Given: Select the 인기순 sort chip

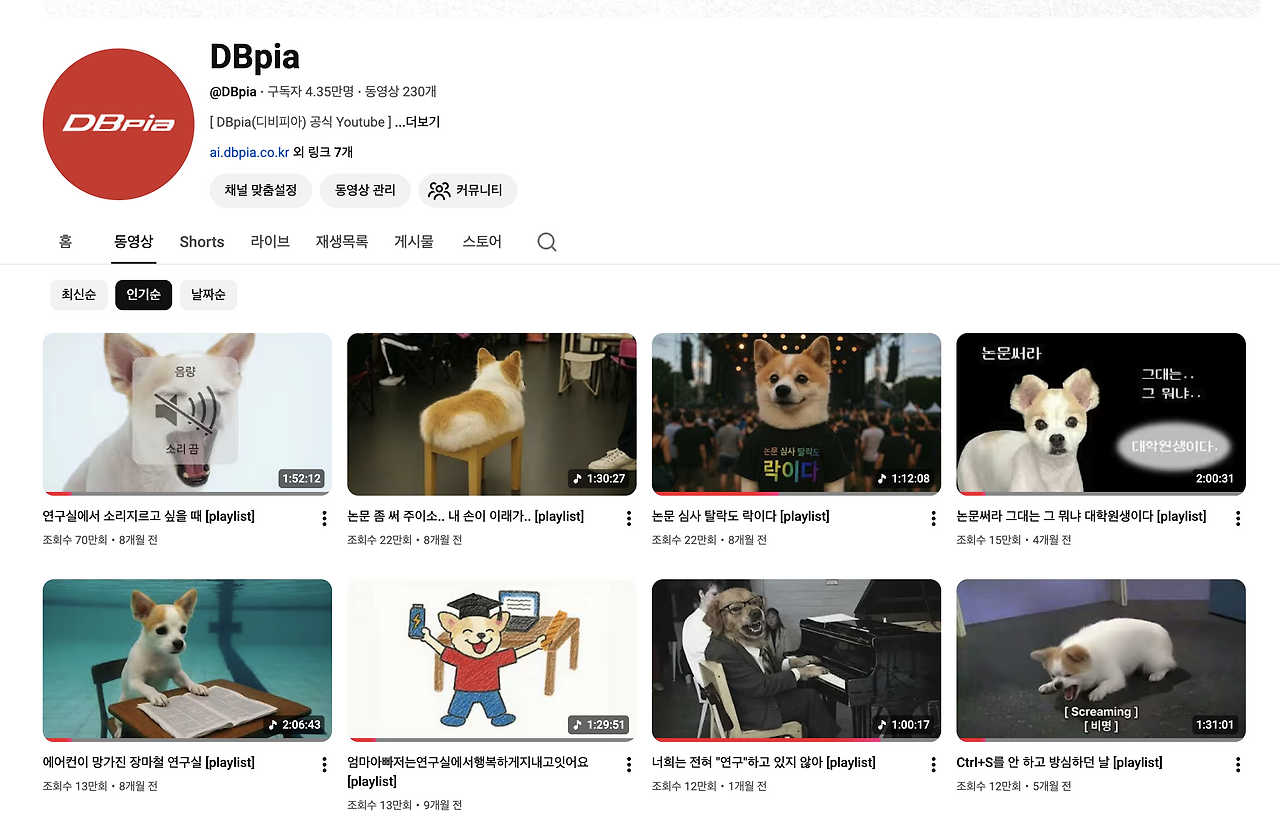Looking at the screenshot, I should (x=143, y=295).
